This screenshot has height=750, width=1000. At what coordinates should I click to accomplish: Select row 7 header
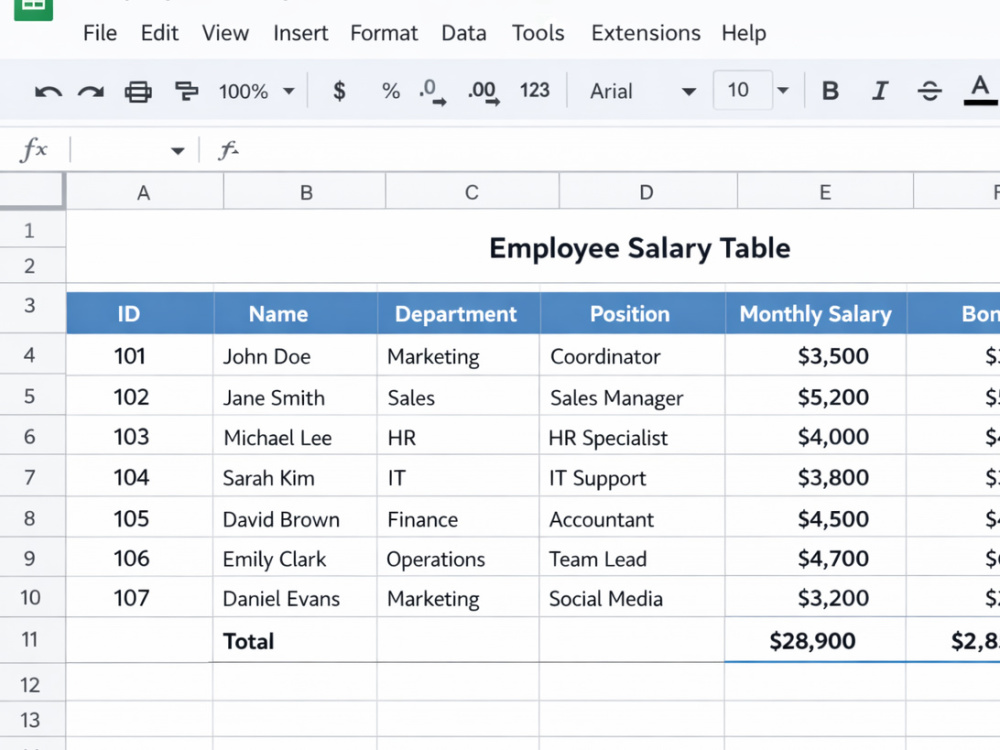point(32,476)
